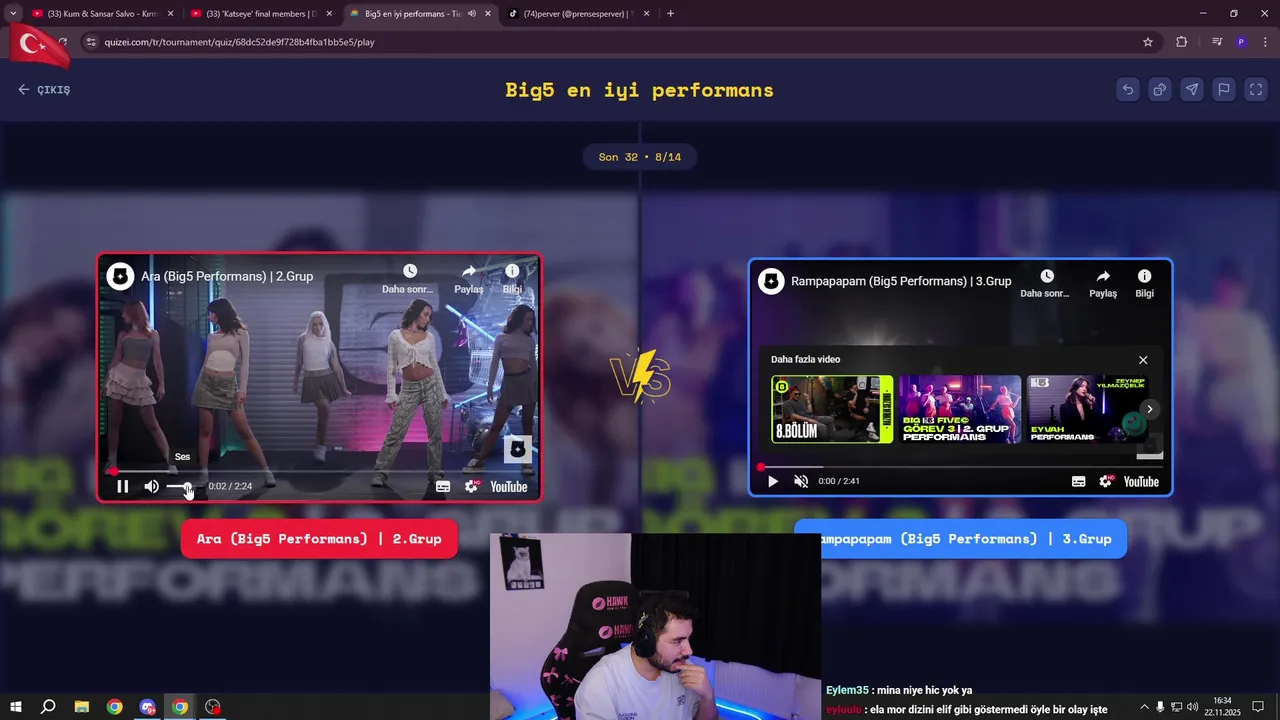Click the send/share paper plane icon

click(x=1192, y=89)
